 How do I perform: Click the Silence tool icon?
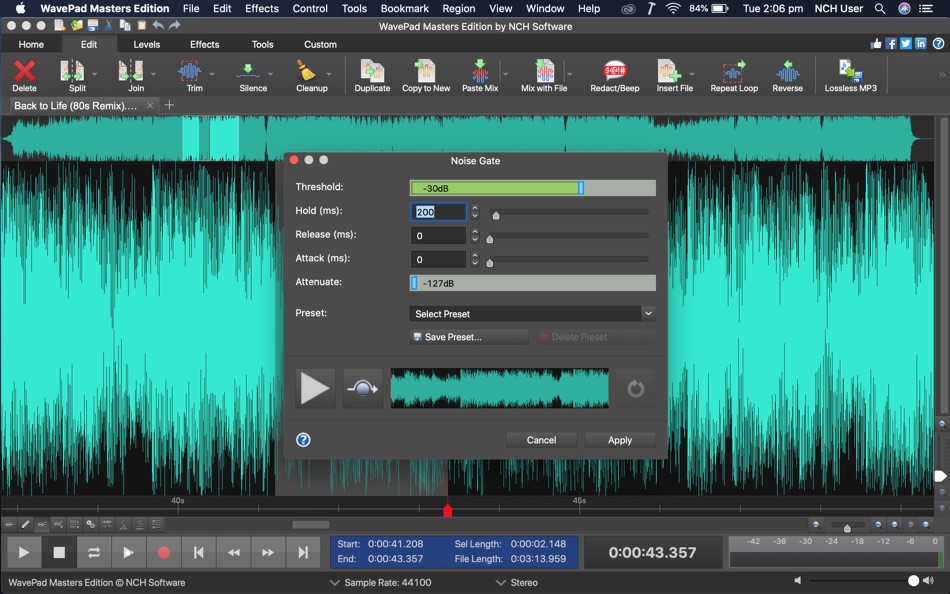pos(248,72)
